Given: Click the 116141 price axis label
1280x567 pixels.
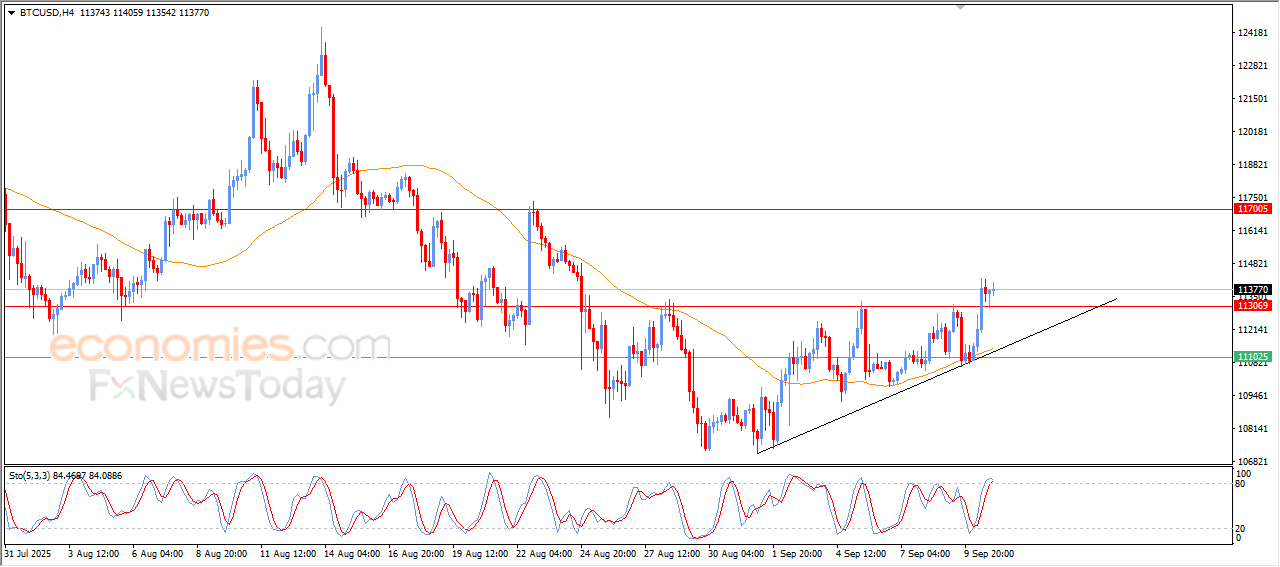Looking at the screenshot, I should click(x=1254, y=231).
